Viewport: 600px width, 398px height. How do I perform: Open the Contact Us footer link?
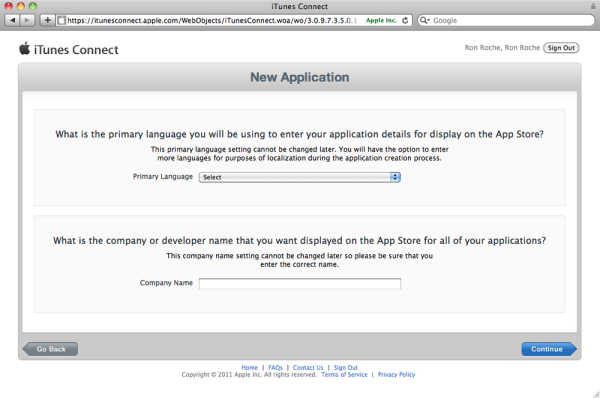(308, 367)
